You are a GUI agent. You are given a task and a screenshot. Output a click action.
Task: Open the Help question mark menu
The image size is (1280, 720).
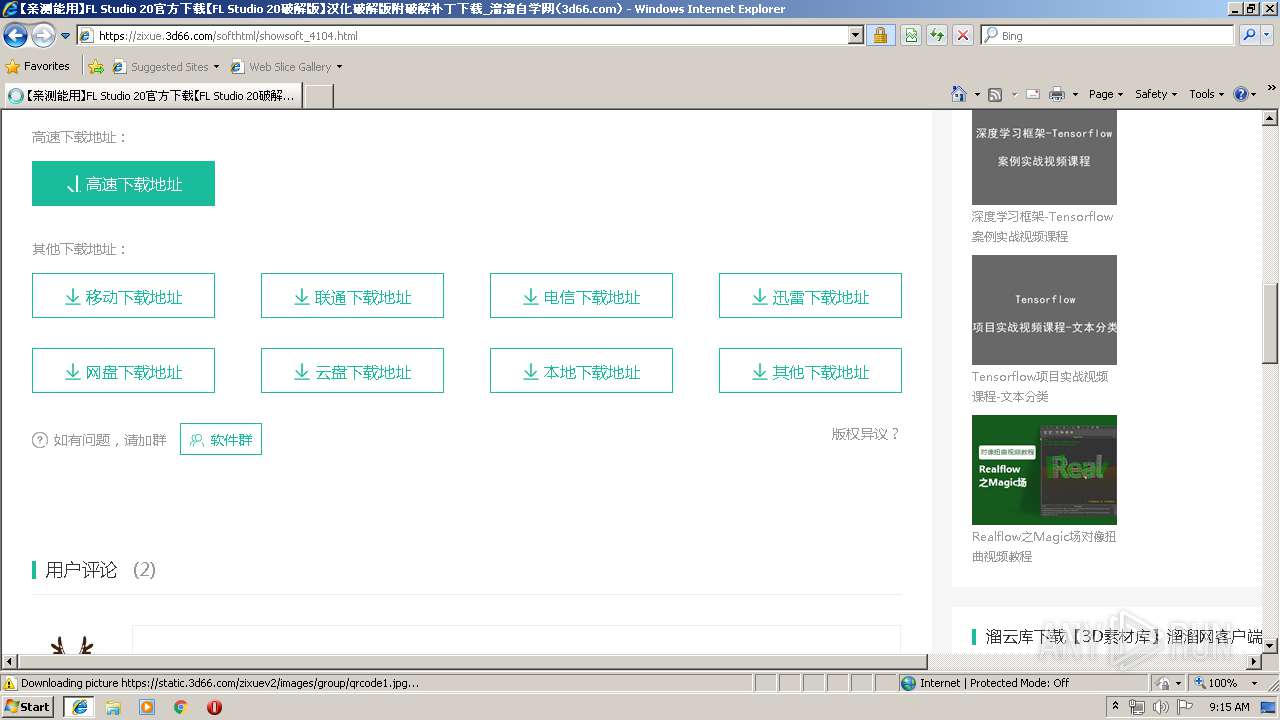(x=1245, y=94)
